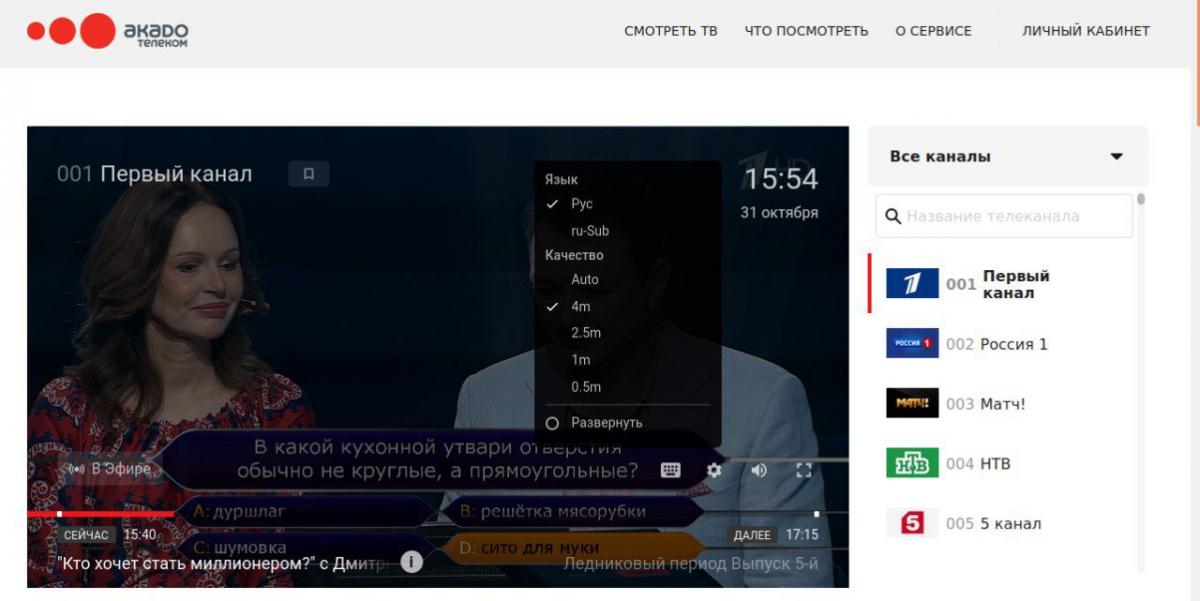
Task: Select 0.5m quality option
Action: point(586,387)
